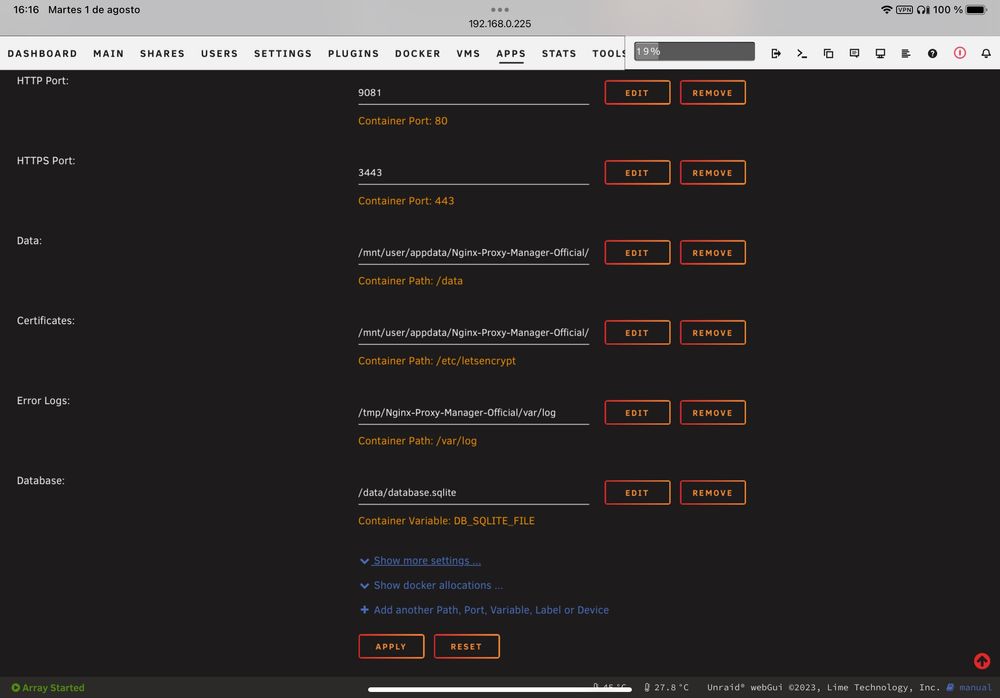Switch to the DOCKER tab

[417, 54]
